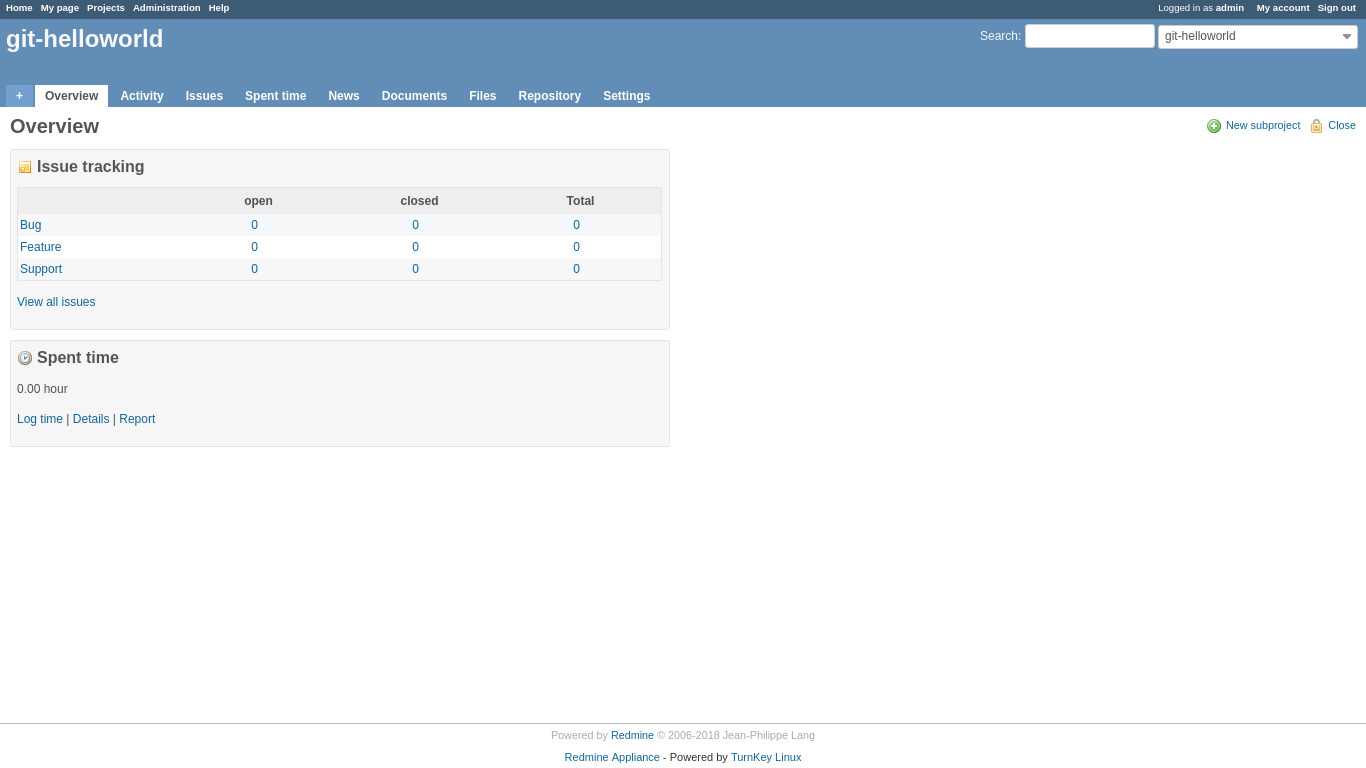
Task: Click Sign out in the top bar
Action: 1336,8
